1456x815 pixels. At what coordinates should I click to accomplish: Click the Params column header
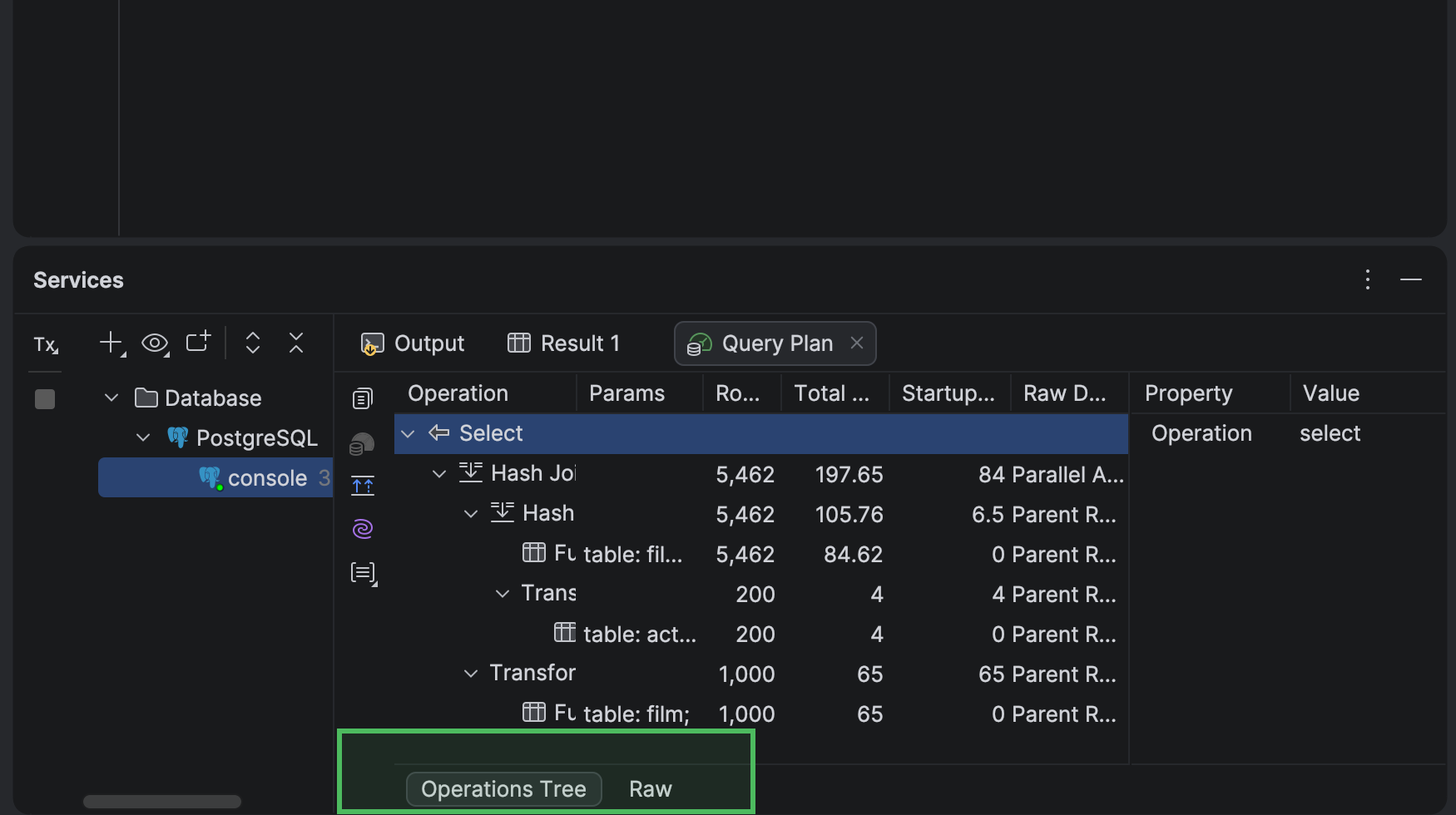pyautogui.click(x=640, y=393)
